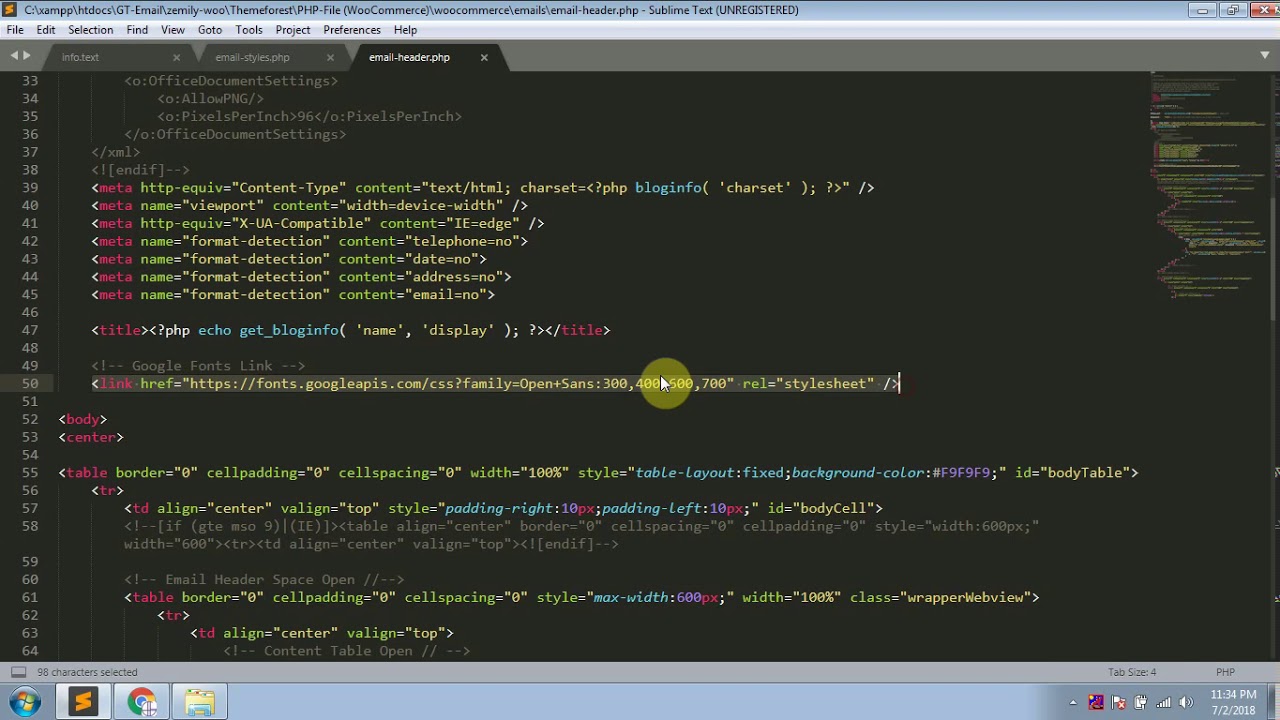Close the info.text tab
Screen dimensions: 1280x720
[x=176, y=57]
